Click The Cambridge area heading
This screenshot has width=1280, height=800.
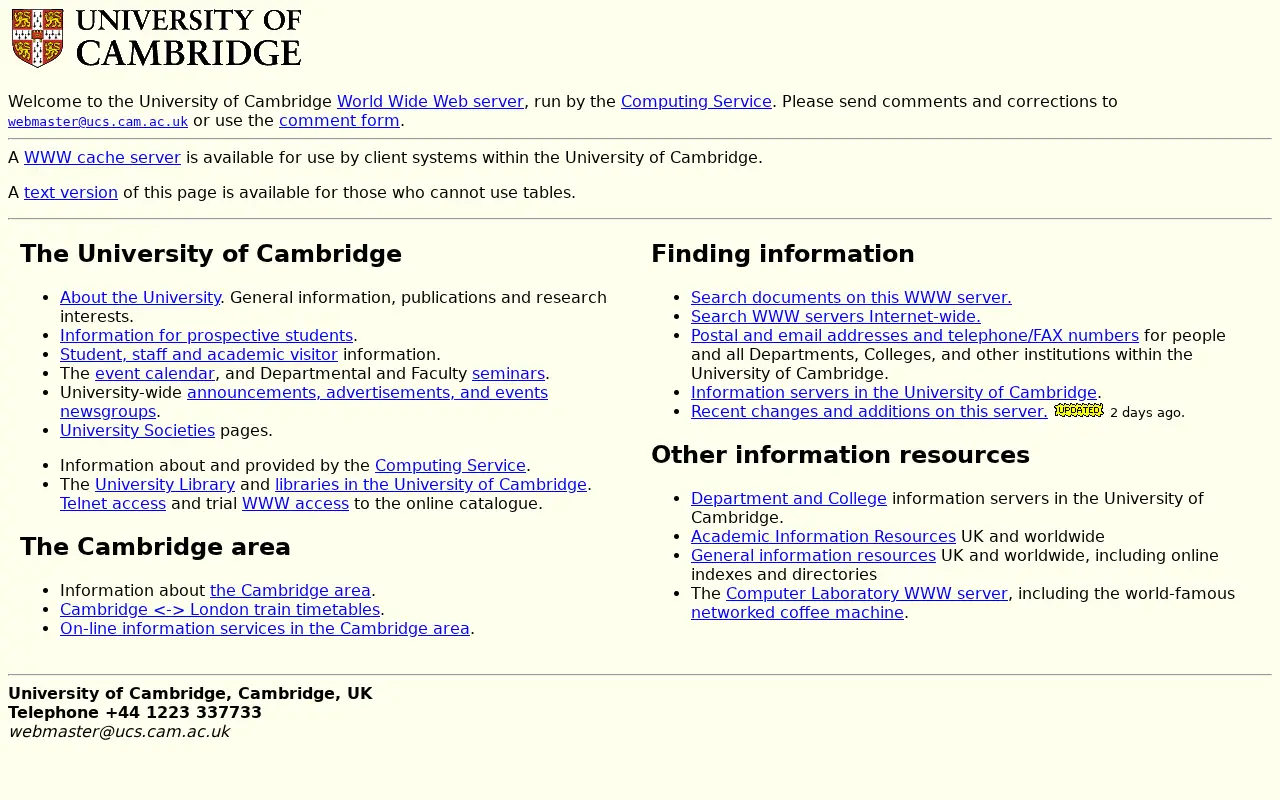pos(155,547)
